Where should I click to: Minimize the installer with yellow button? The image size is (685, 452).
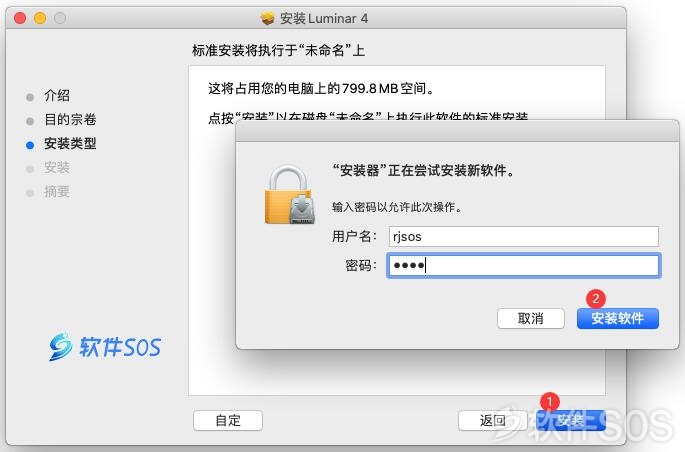40,18
